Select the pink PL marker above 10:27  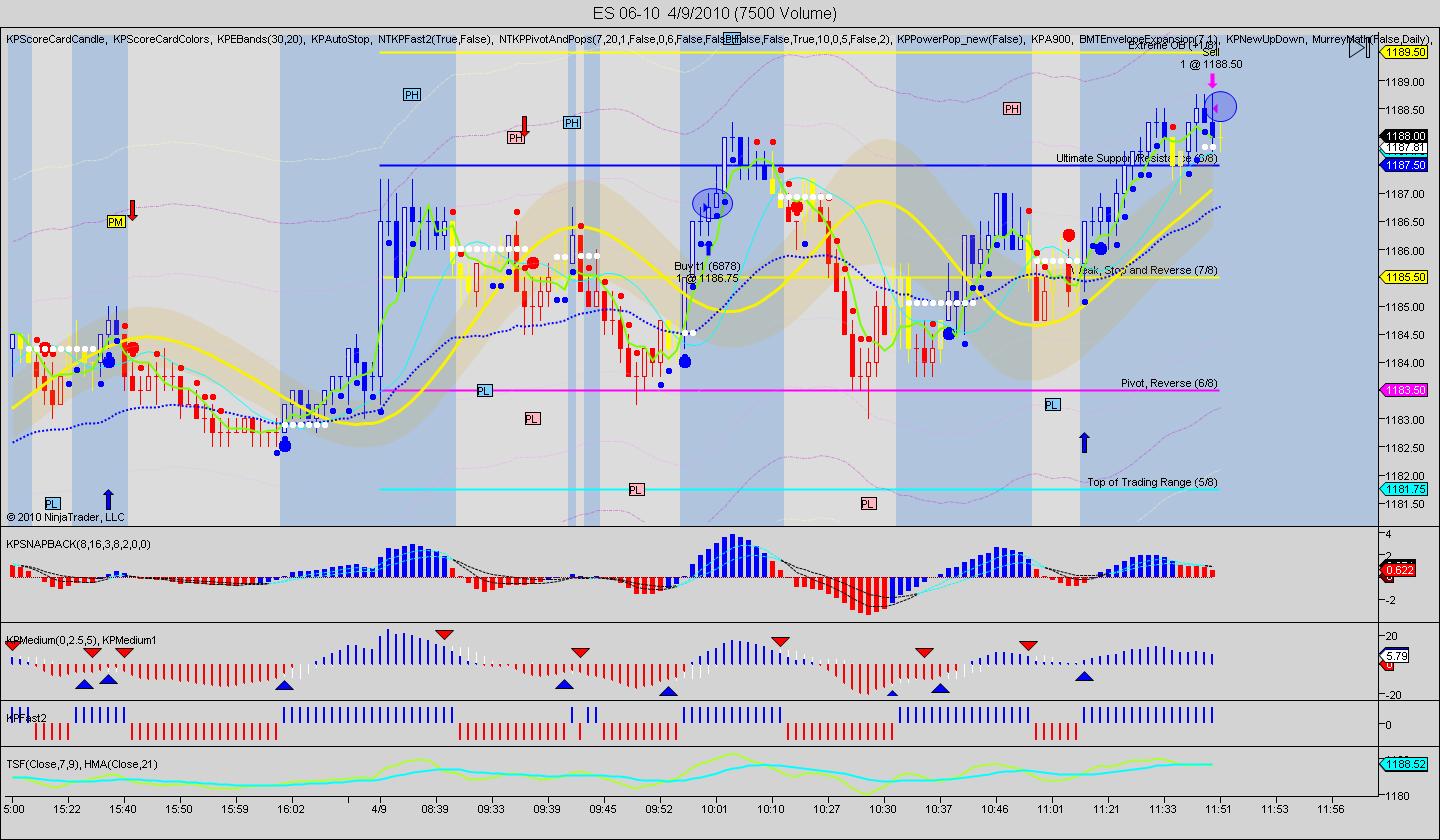click(867, 503)
